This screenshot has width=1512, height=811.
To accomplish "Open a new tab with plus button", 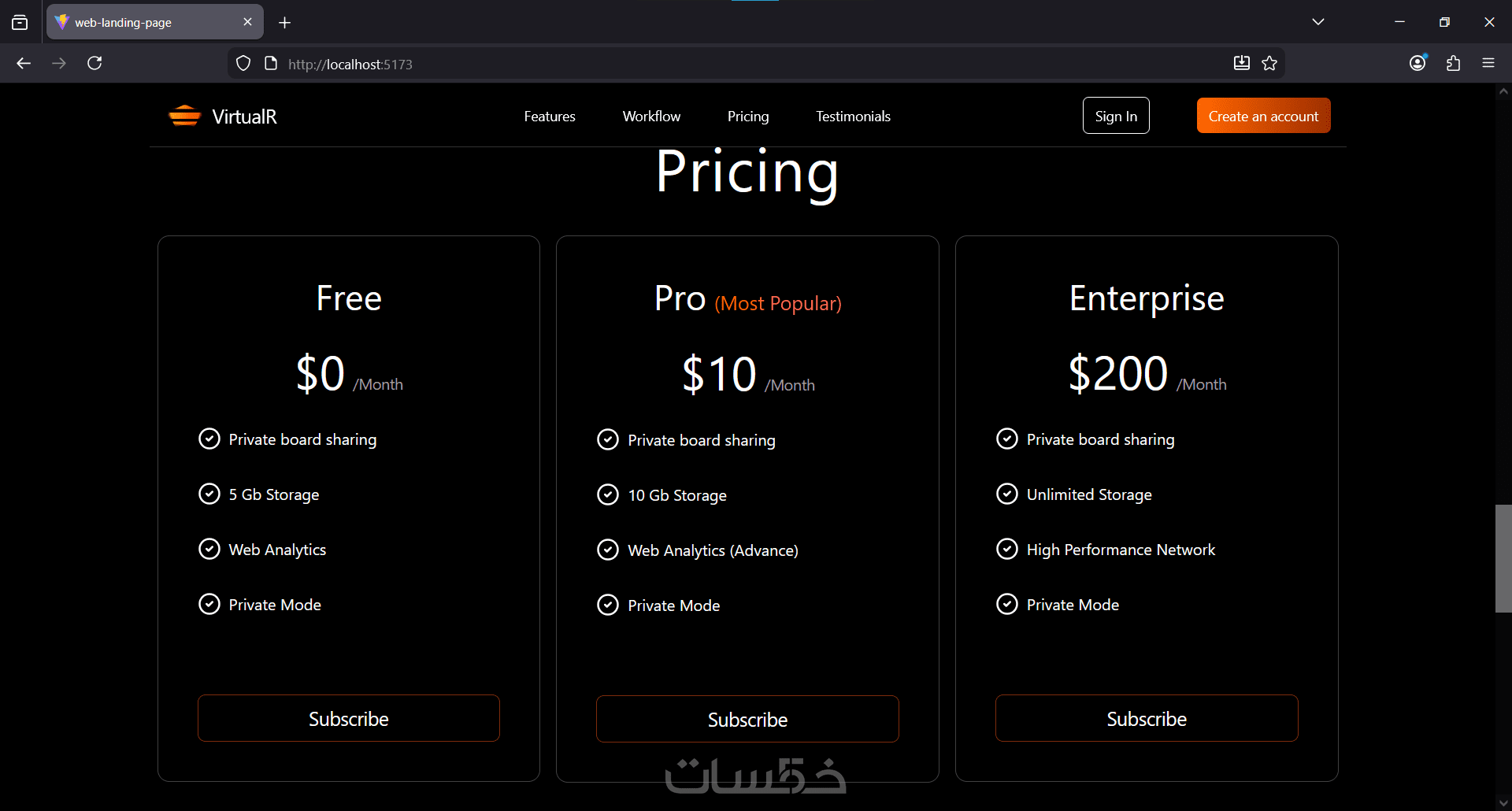I will pyautogui.click(x=284, y=23).
